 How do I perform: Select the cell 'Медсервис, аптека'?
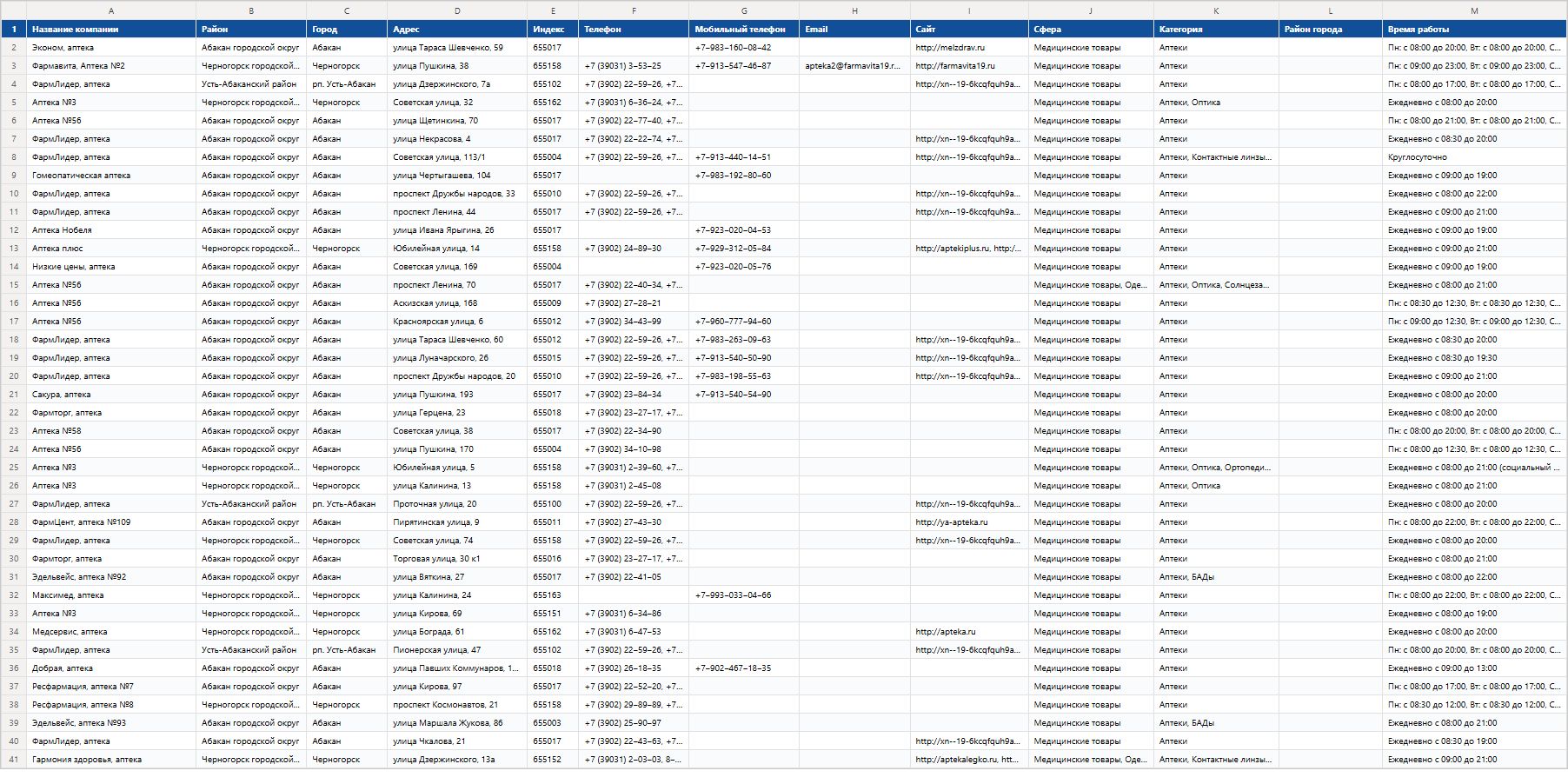(x=111, y=632)
